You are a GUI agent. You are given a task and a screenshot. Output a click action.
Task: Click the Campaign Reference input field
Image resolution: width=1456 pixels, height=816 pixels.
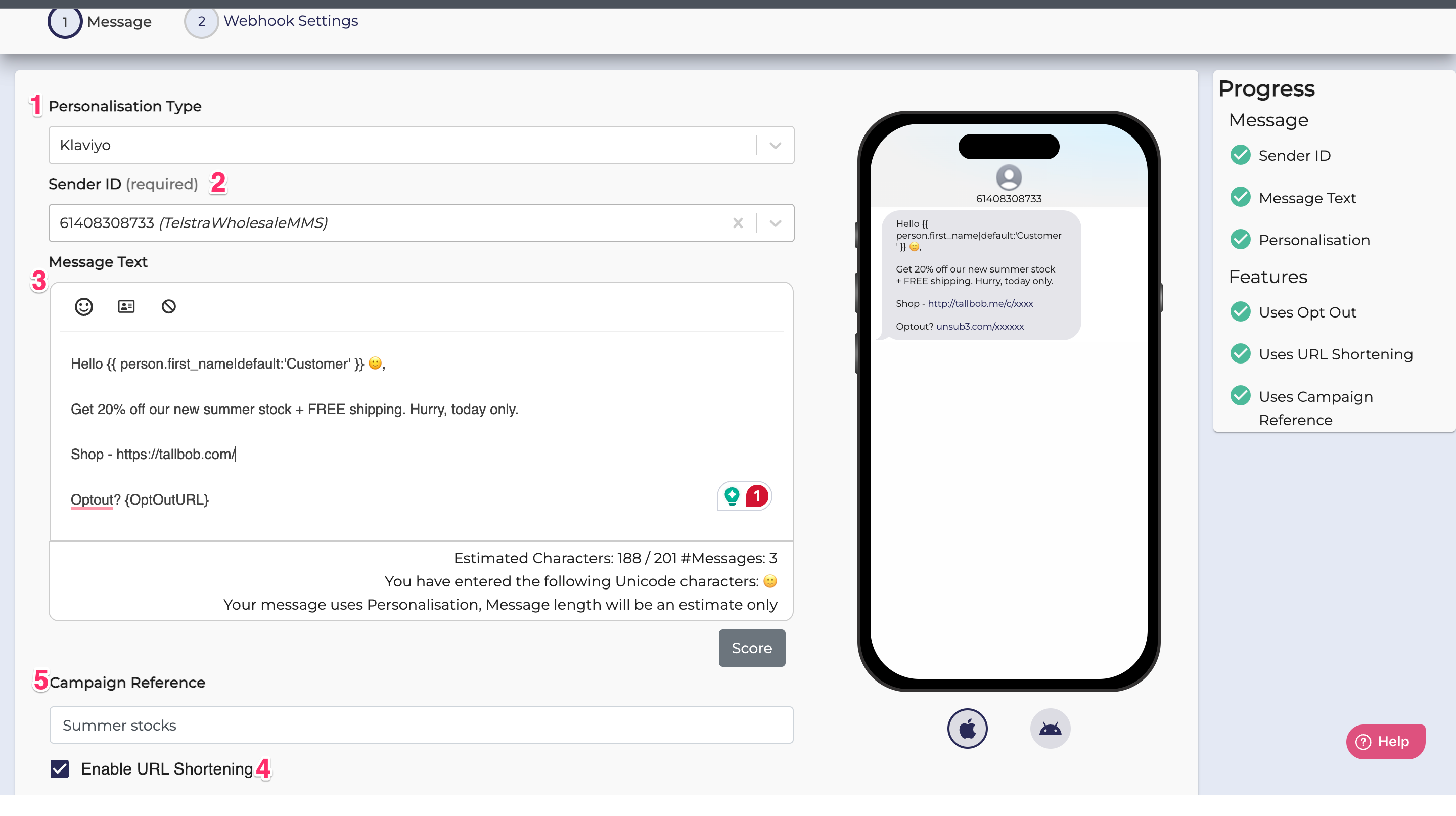tap(421, 724)
